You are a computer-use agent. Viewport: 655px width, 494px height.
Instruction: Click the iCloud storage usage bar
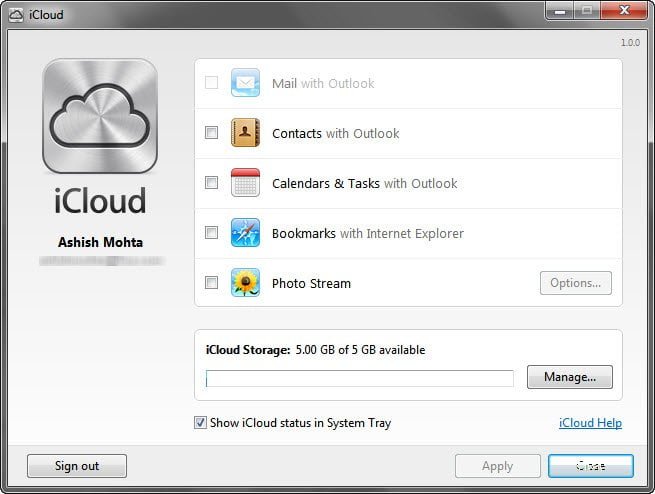coord(360,378)
